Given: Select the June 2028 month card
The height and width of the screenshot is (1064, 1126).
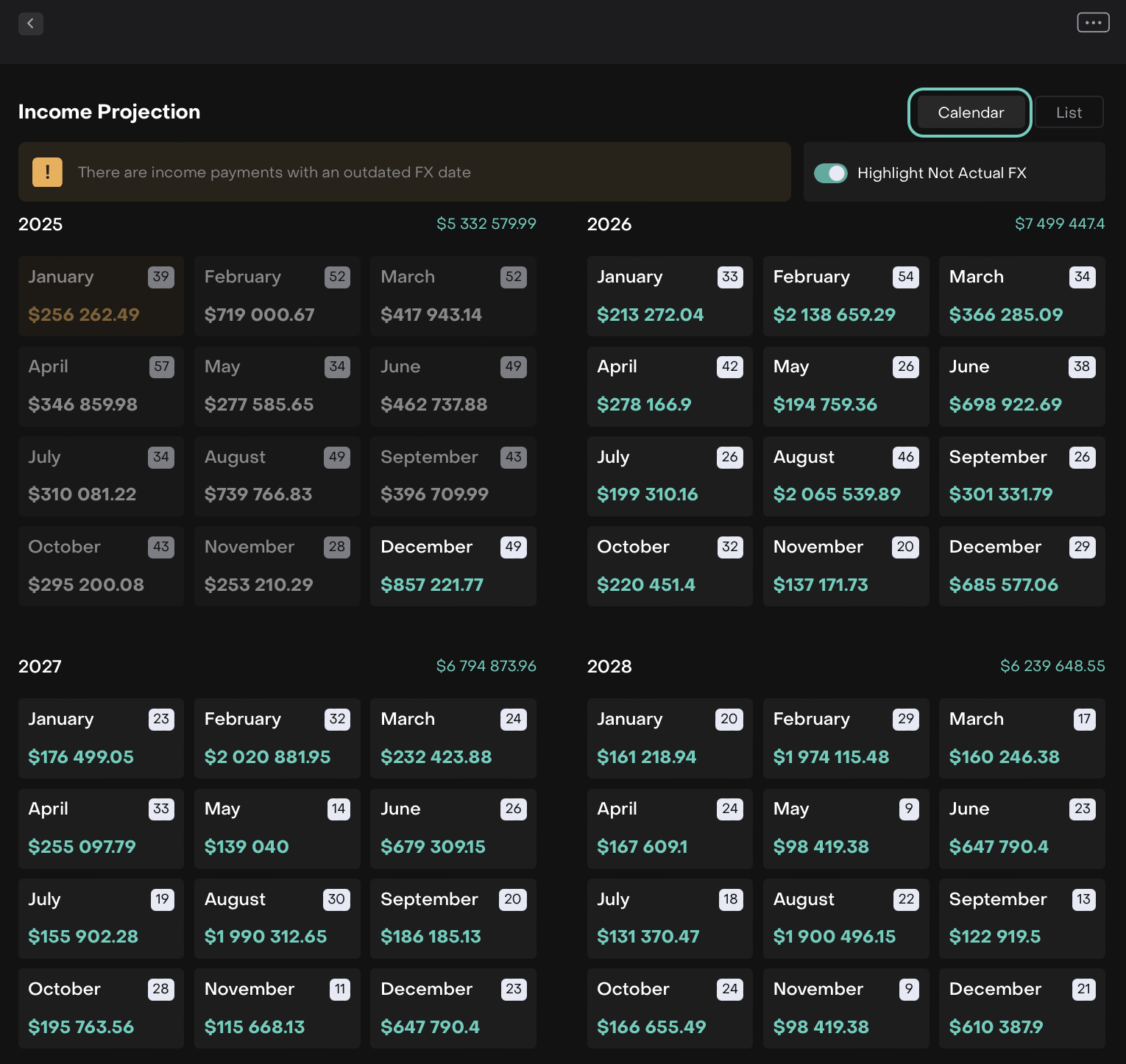Looking at the screenshot, I should (x=1021, y=828).
